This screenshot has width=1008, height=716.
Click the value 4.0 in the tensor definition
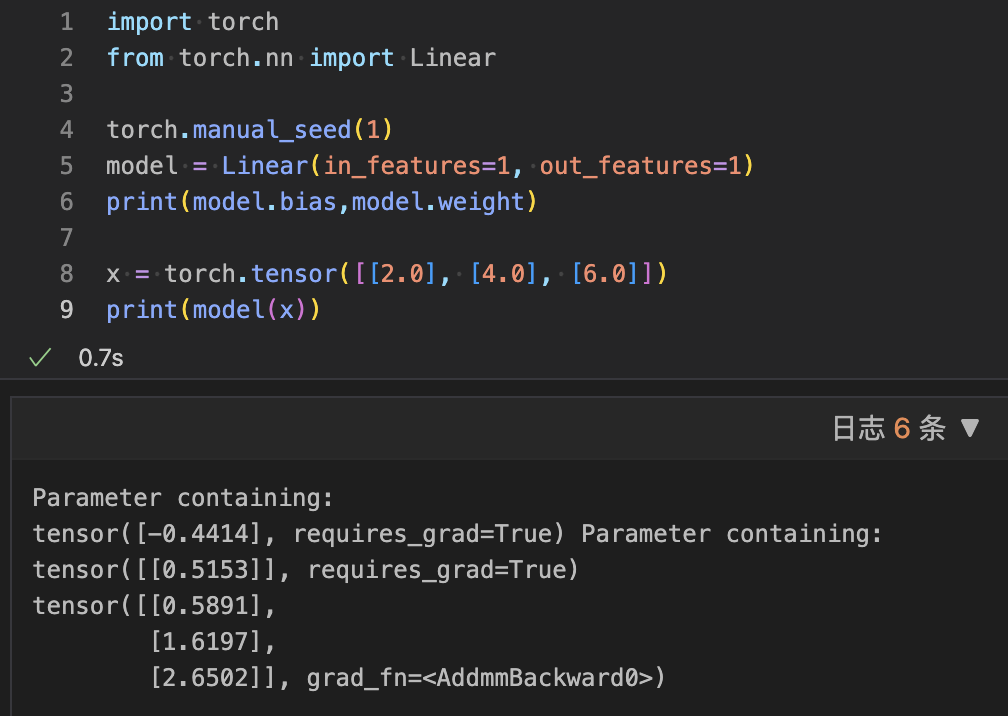503,273
